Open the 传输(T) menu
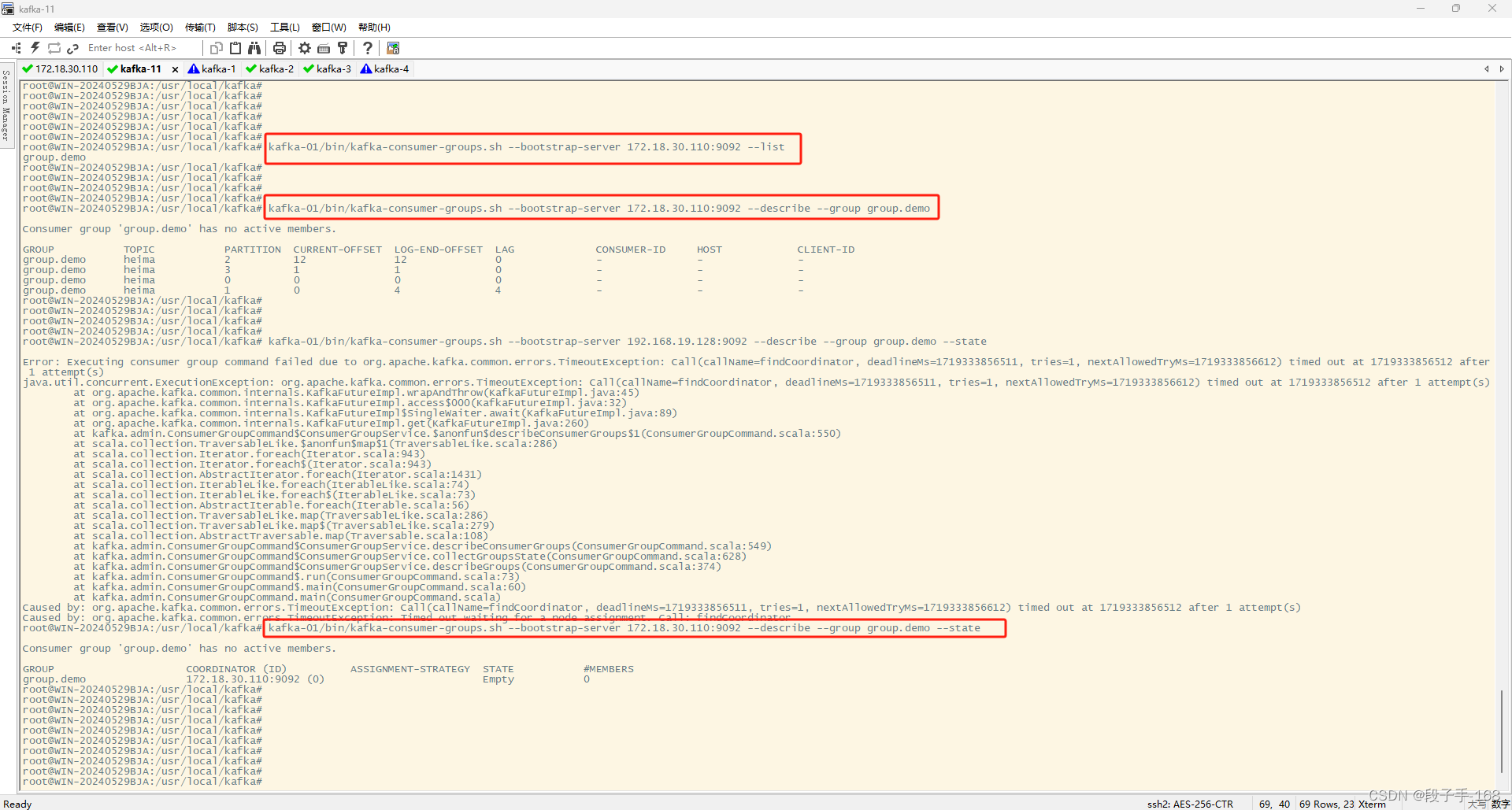 200,28
